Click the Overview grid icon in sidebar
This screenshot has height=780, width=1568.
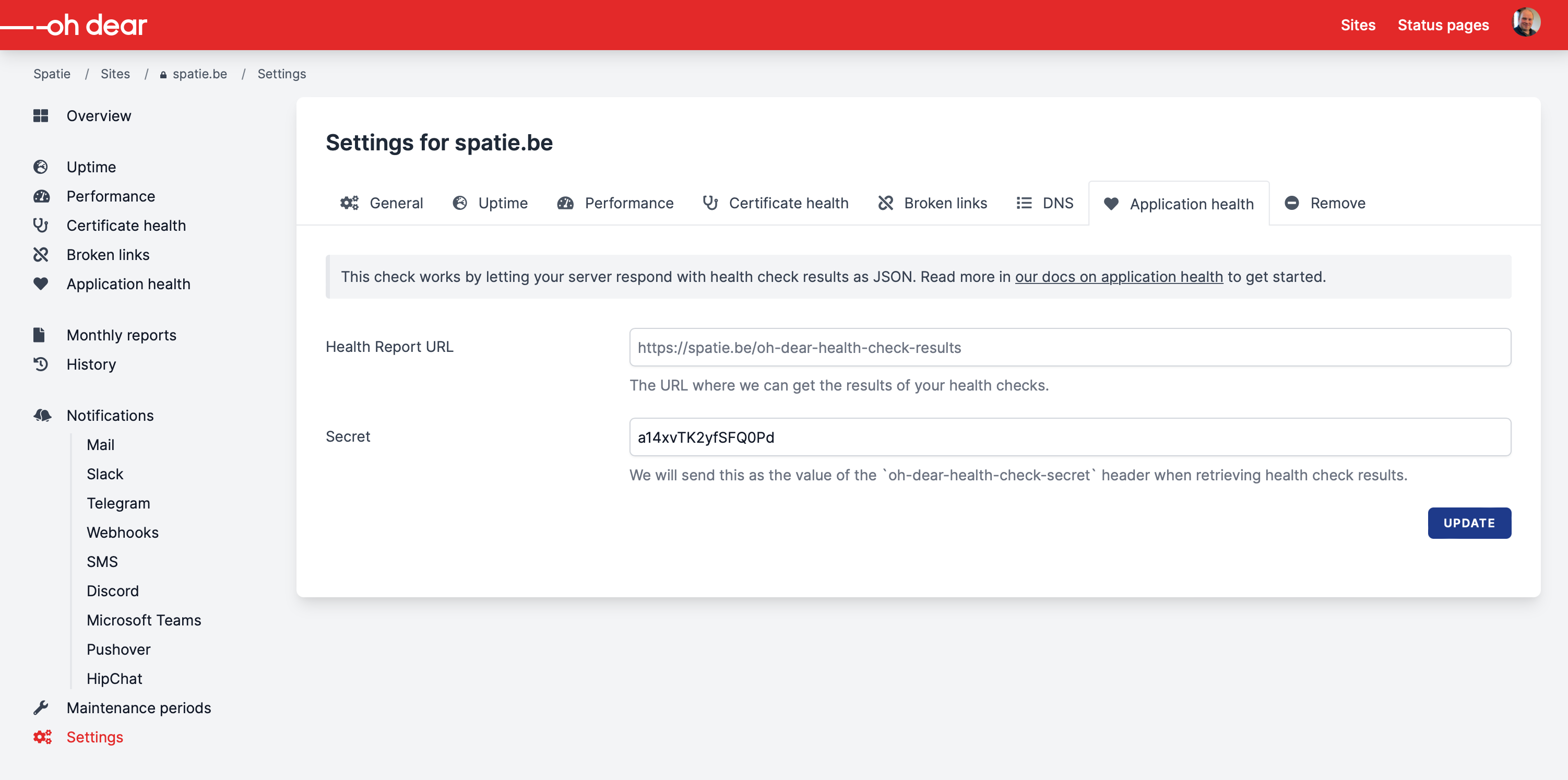pos(41,116)
